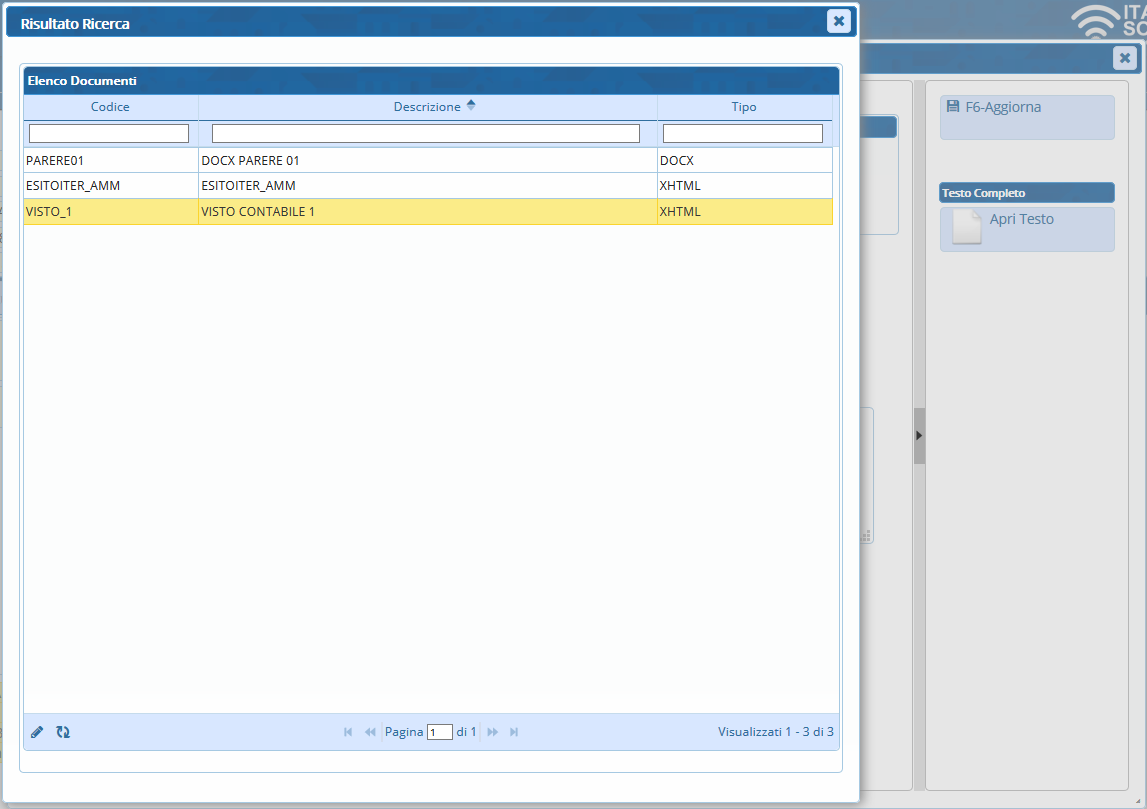Screen dimensions: 1147x809
Task: Go to first page using pager icon
Action: click(x=348, y=732)
